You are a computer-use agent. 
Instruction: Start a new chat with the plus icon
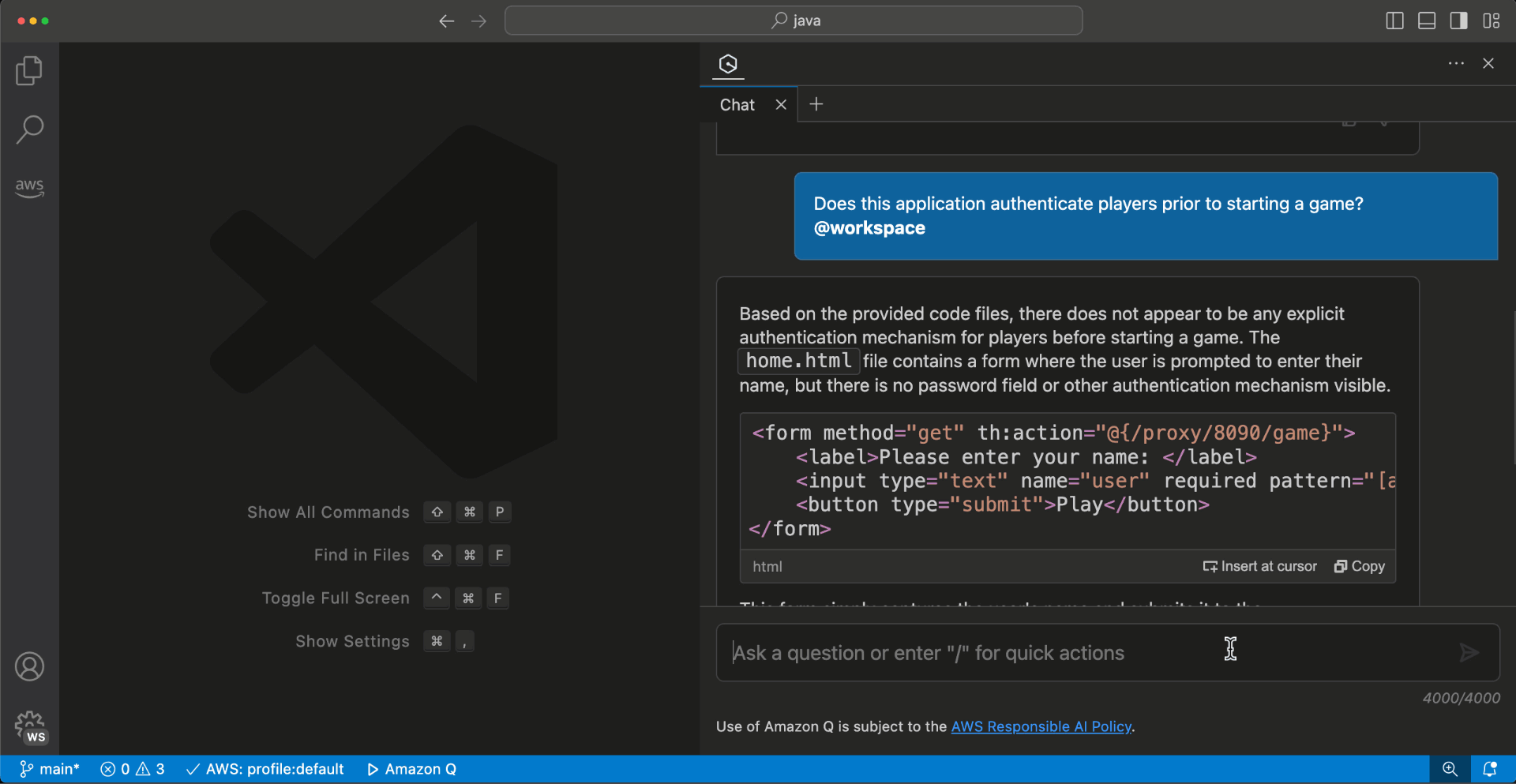(x=816, y=103)
